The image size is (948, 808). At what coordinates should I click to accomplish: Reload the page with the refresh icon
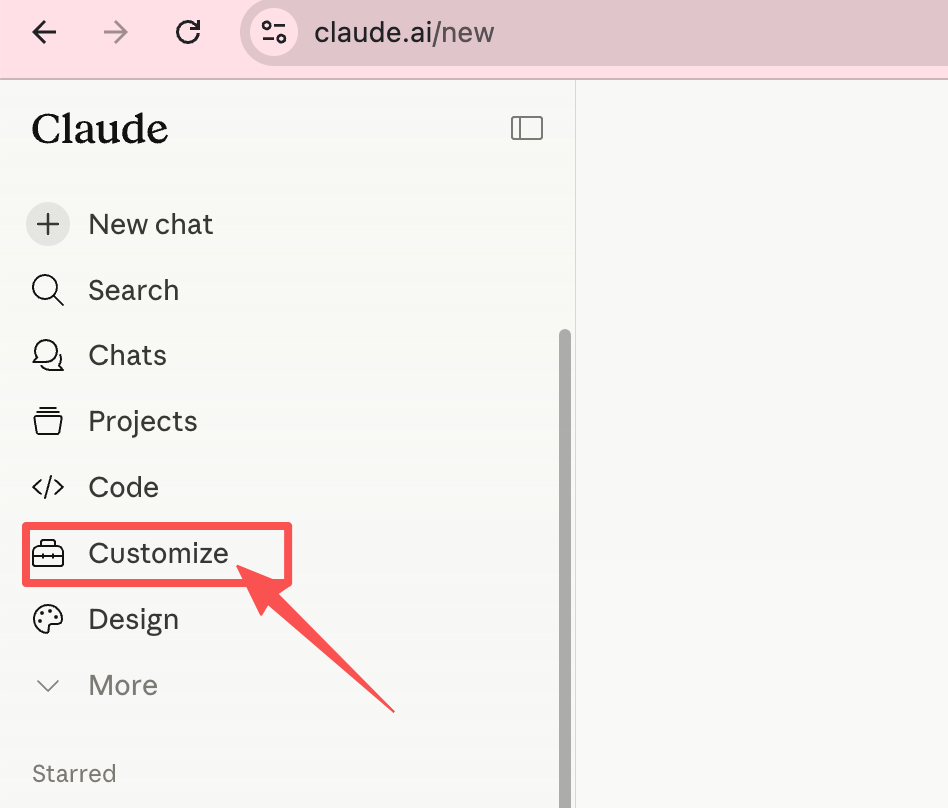(188, 32)
